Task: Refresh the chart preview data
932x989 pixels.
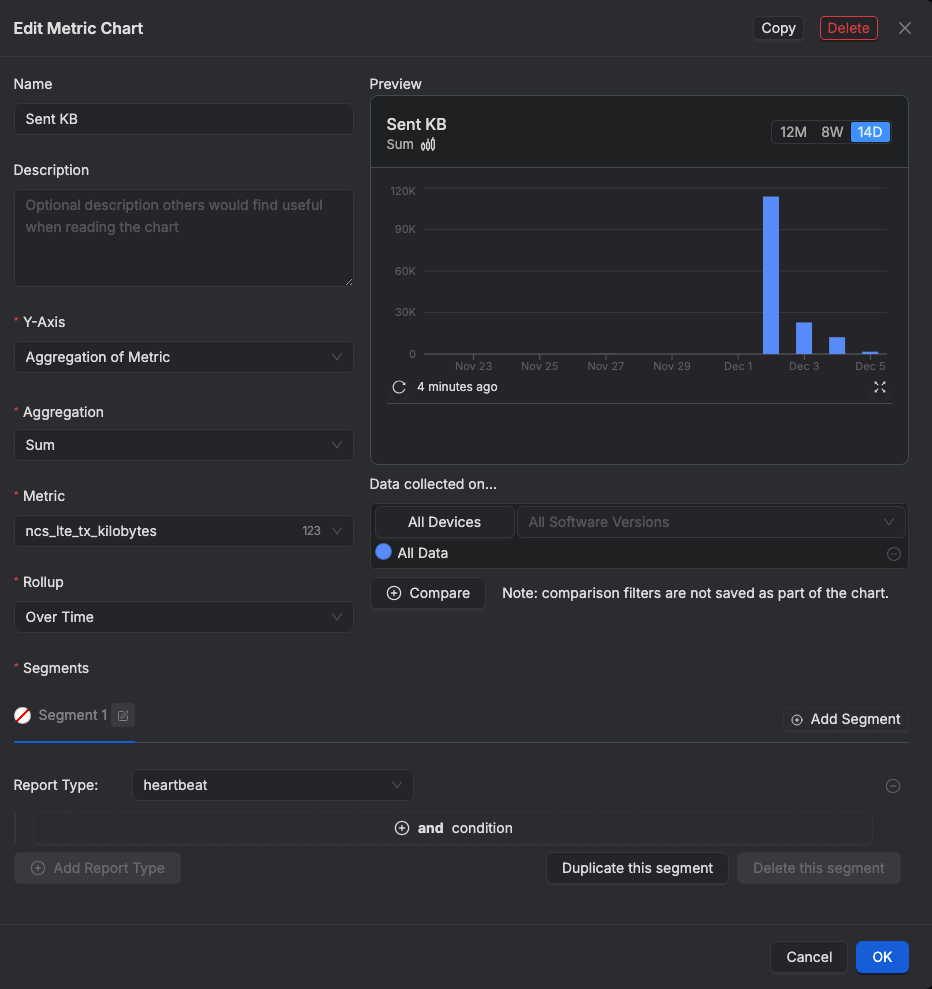Action: click(x=399, y=387)
